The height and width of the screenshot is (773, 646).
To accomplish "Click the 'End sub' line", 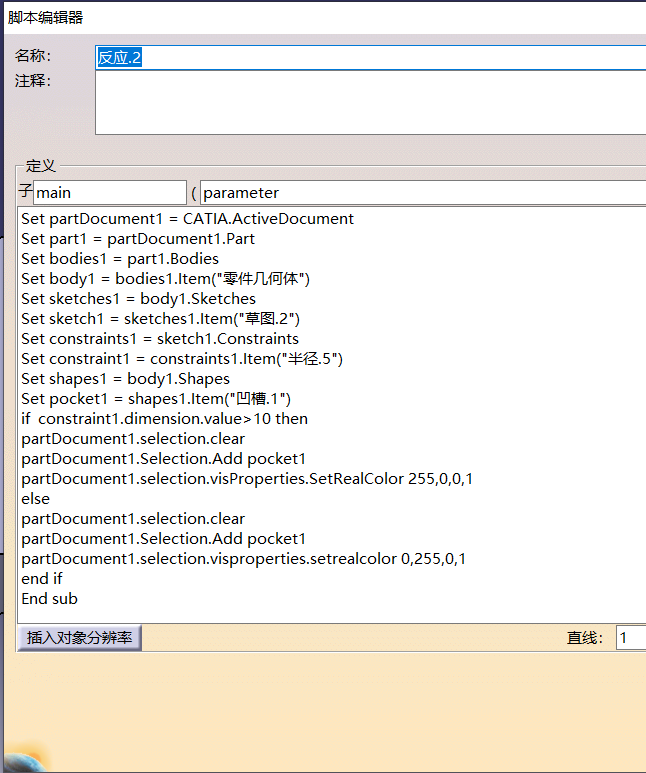I will (49, 599).
